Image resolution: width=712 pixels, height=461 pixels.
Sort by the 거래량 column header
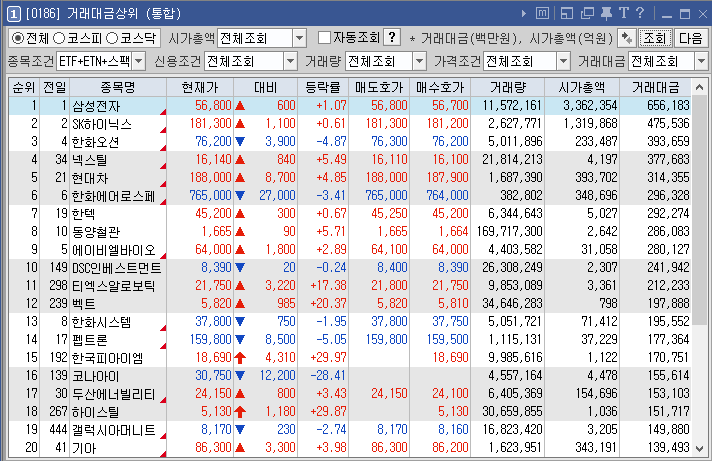coord(508,87)
